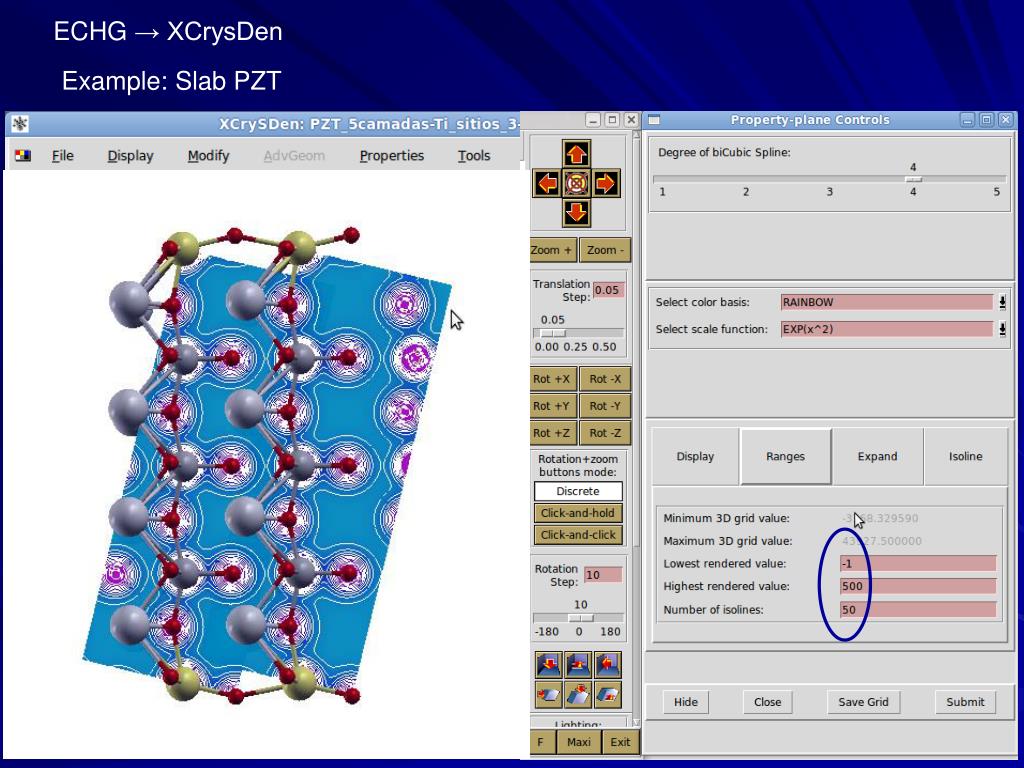
Task: Click the tilted-plane icon with arrow at its left edge
Action: tap(549, 695)
